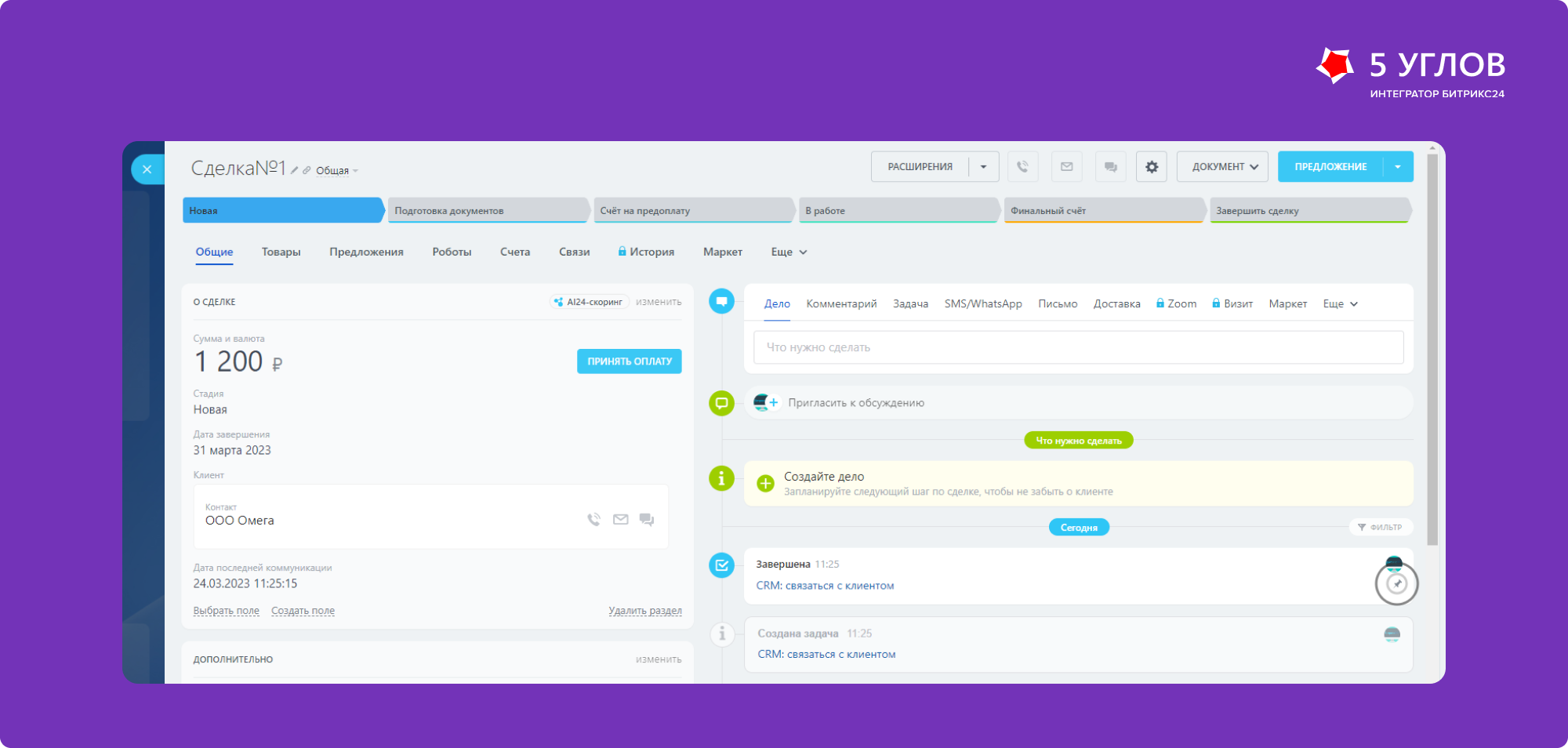This screenshot has height=748, width=1568.
Task: Copy deal link icon near title
Action: click(x=307, y=170)
